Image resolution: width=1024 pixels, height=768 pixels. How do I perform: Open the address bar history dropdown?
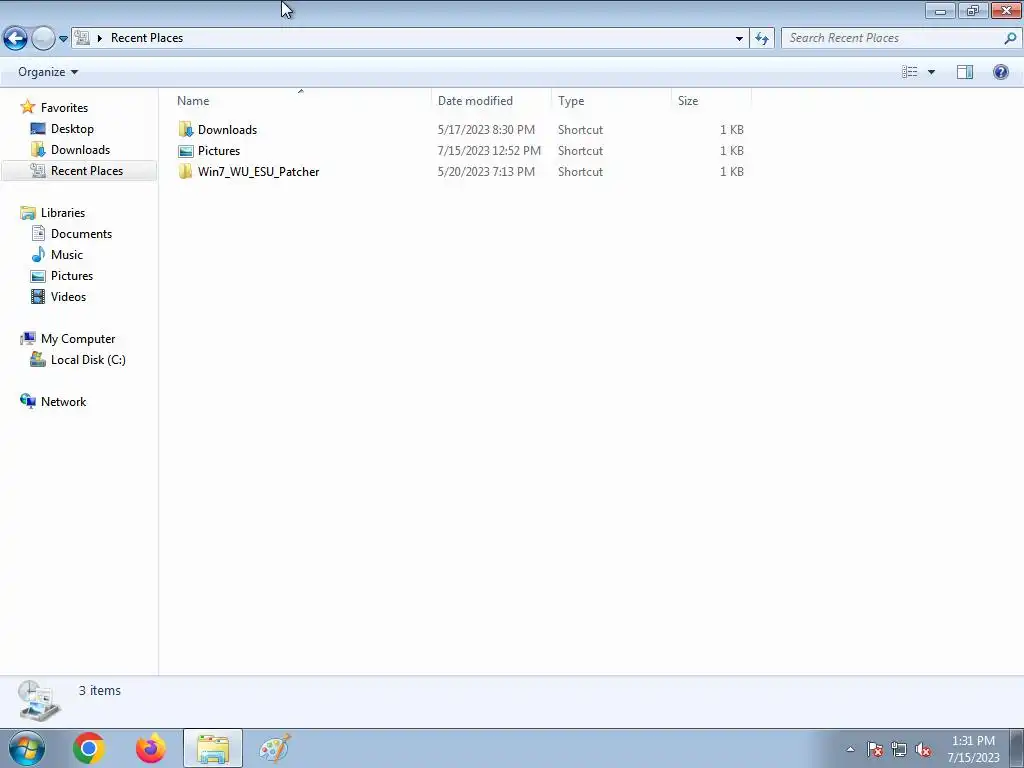click(x=739, y=38)
